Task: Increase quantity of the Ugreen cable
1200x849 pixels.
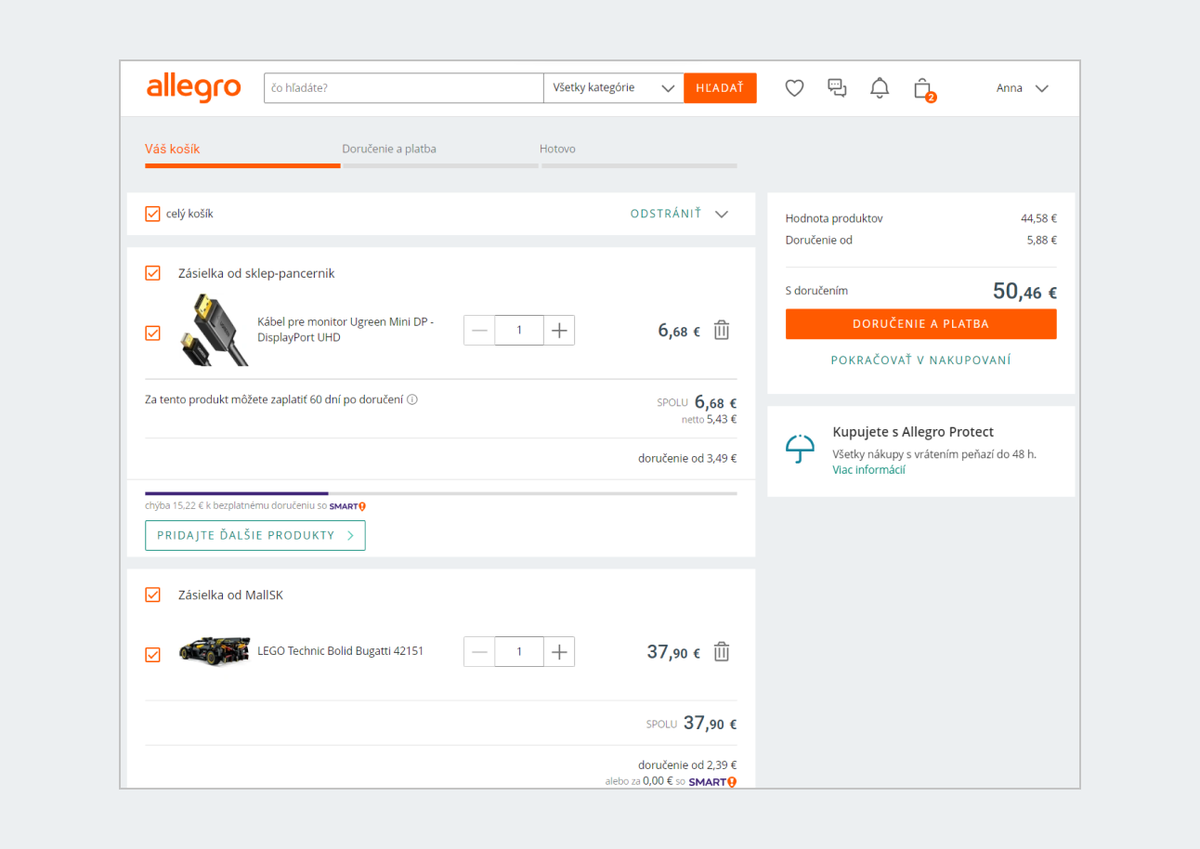Action: point(559,330)
